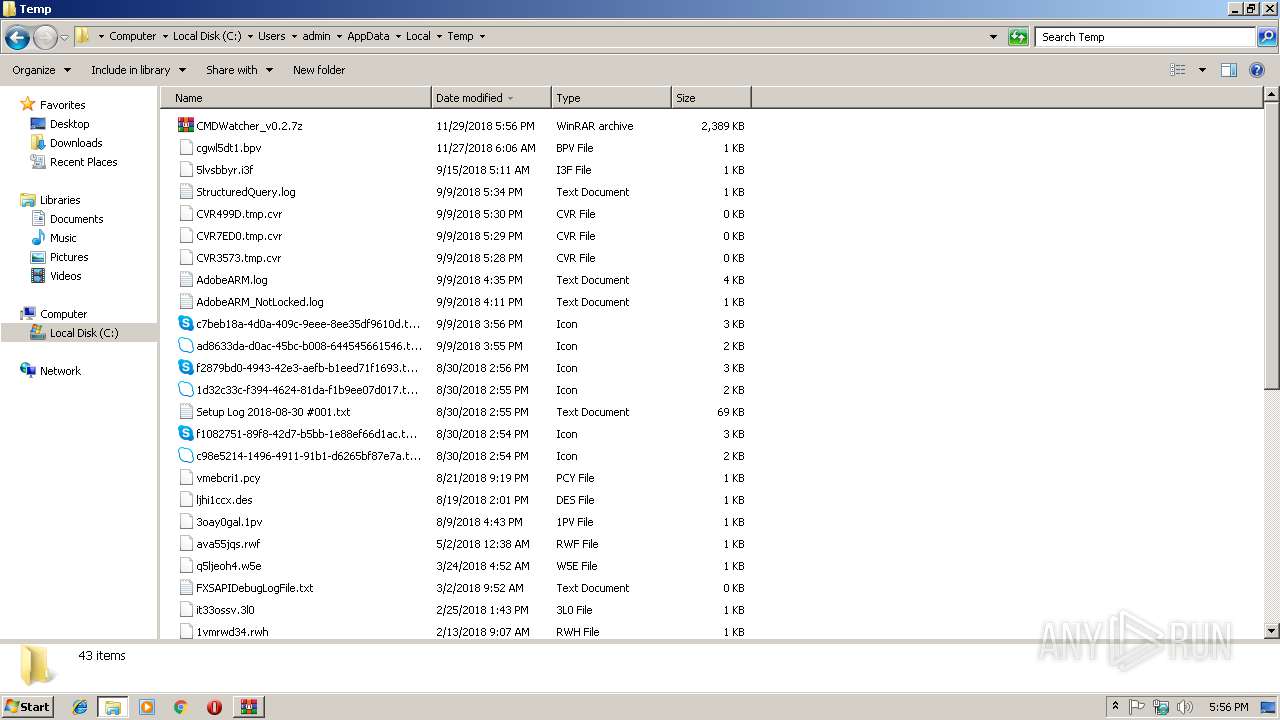Click the Change your view icon

pyautogui.click(x=1178, y=70)
